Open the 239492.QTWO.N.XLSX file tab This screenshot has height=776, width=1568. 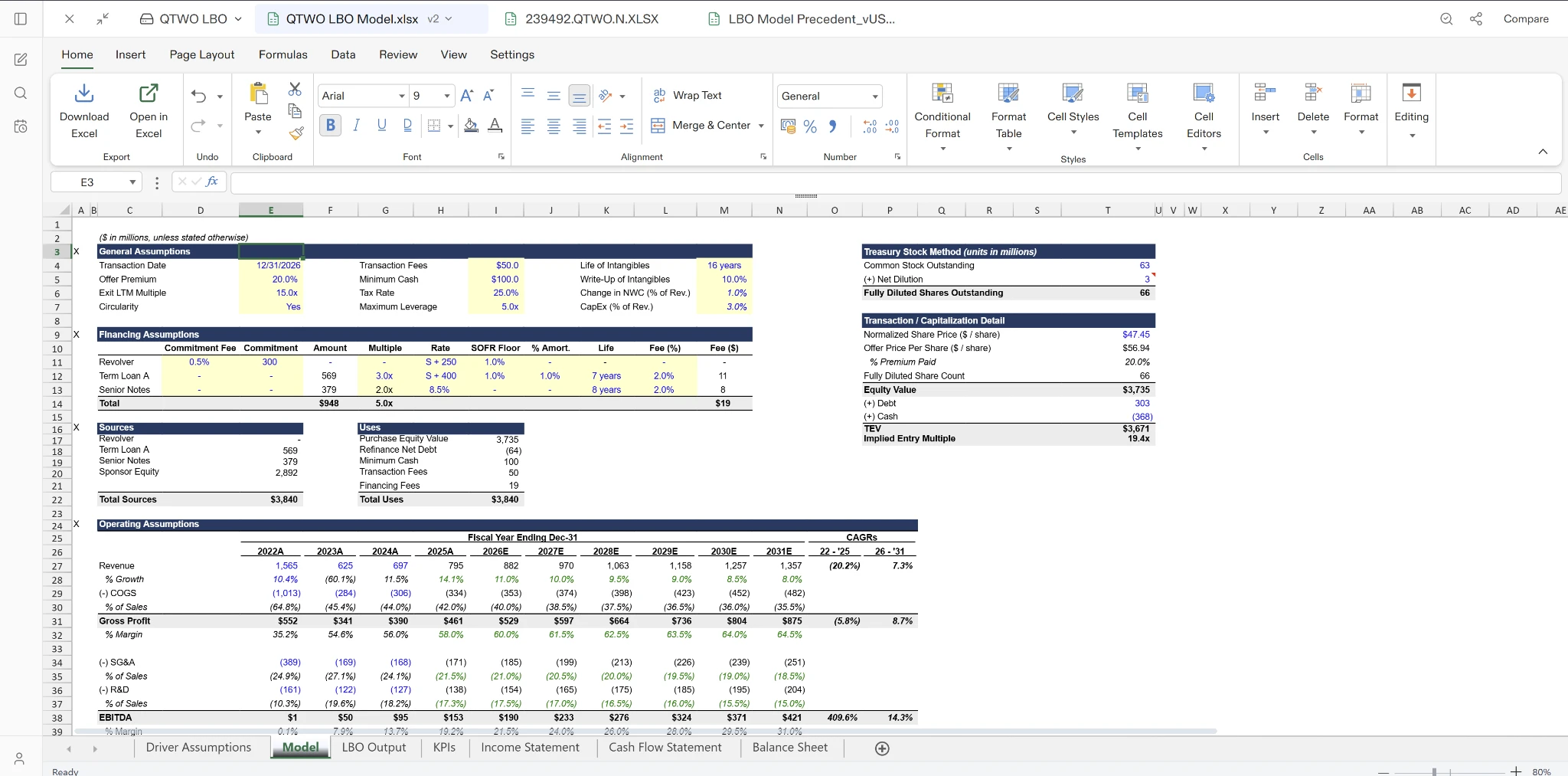582,18
